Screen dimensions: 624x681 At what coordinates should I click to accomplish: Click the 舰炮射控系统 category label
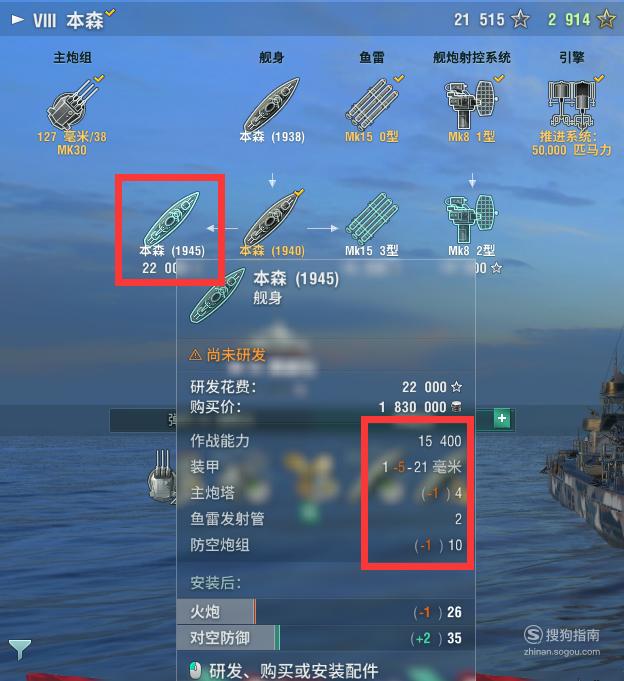click(x=472, y=57)
